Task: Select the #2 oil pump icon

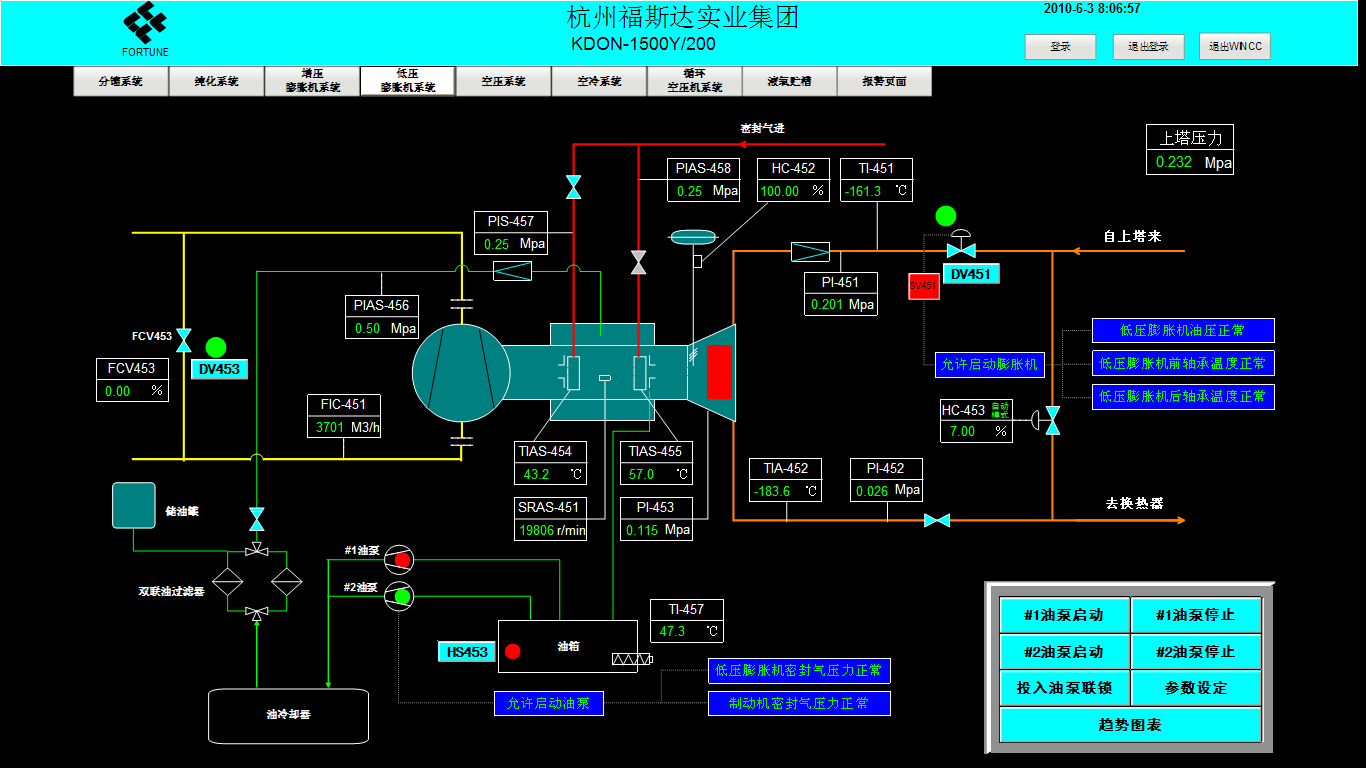Action: [399, 595]
